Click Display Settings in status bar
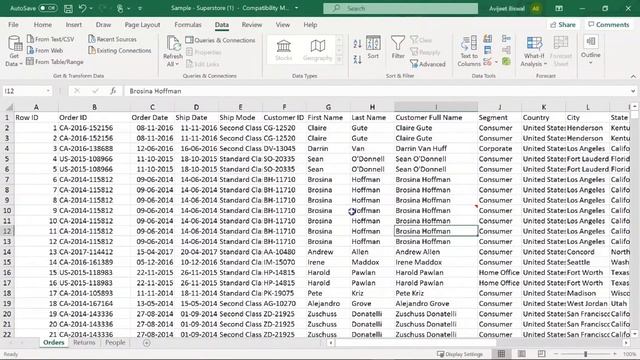The width and height of the screenshot is (640, 360). tap(460, 354)
